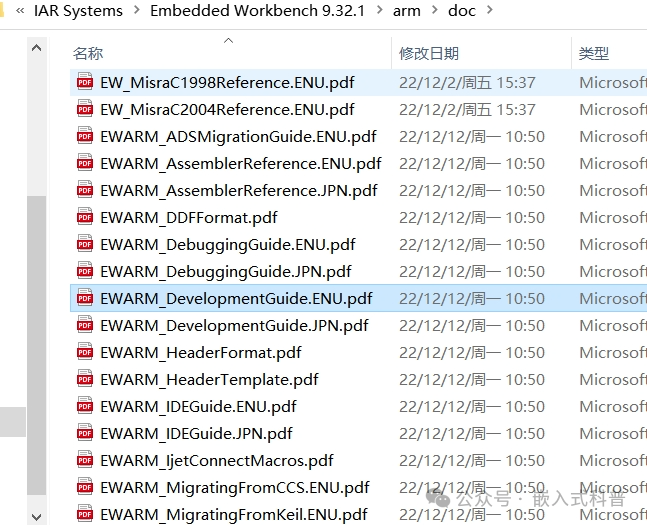Screen dimensions: 647x525
Task: Select file name EWARM_DebuggingGuide.ENU.pdf
Action: coord(227,245)
